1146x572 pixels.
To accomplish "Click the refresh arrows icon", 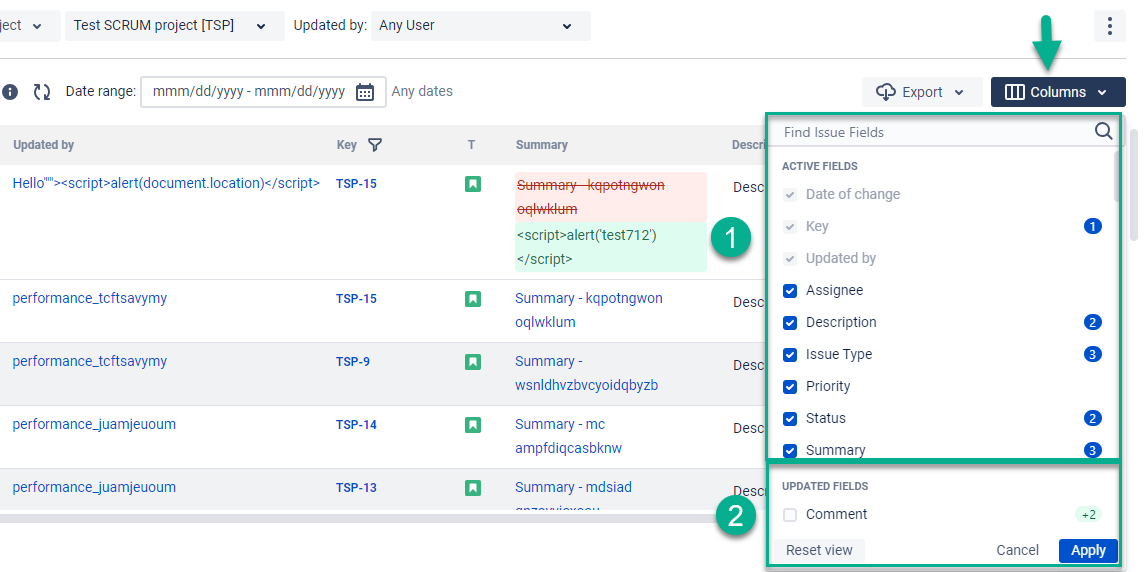I will point(42,92).
